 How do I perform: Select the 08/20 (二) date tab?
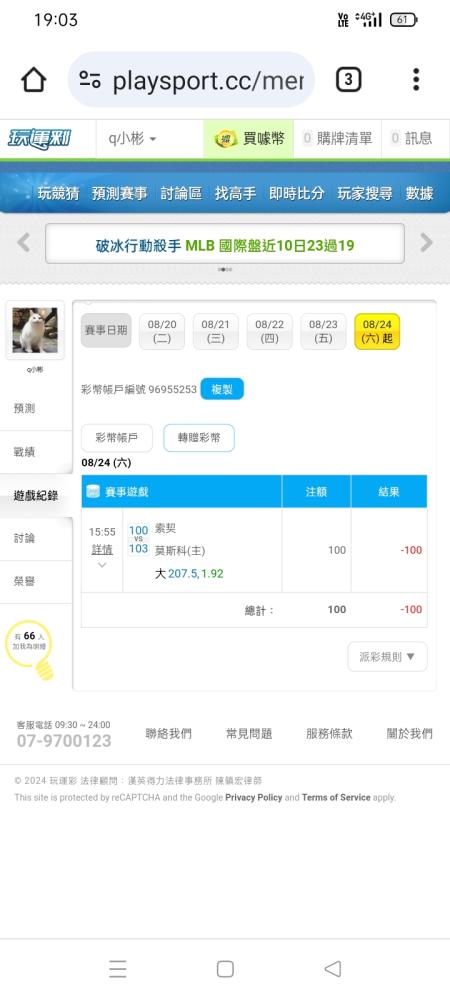162,332
